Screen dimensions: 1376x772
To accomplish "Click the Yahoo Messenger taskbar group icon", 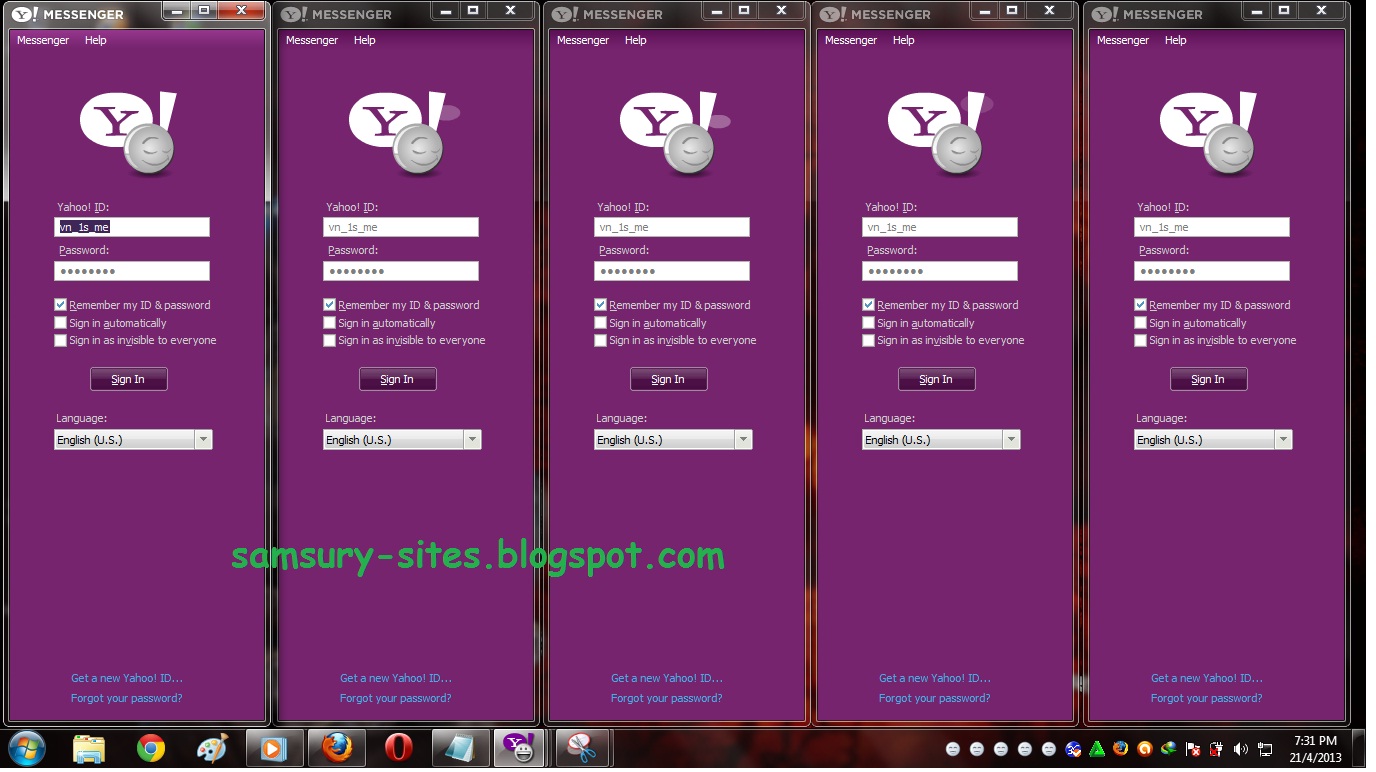I will pyautogui.click(x=519, y=748).
